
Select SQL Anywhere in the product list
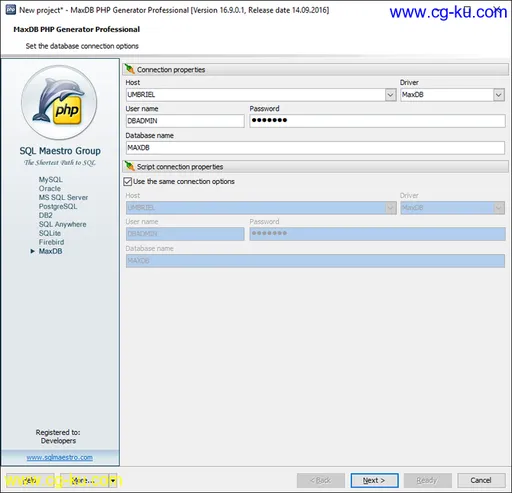coord(62,224)
